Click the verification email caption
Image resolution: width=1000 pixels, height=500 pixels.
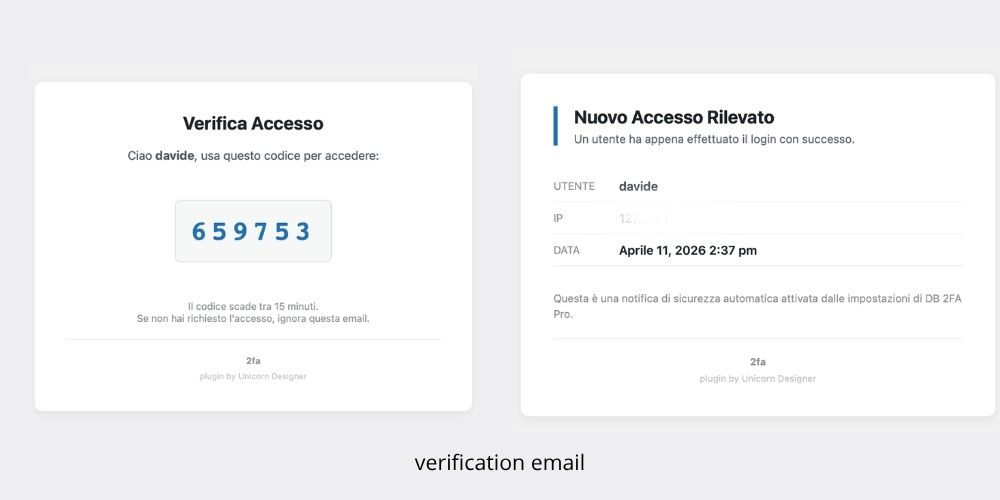[x=499, y=462]
